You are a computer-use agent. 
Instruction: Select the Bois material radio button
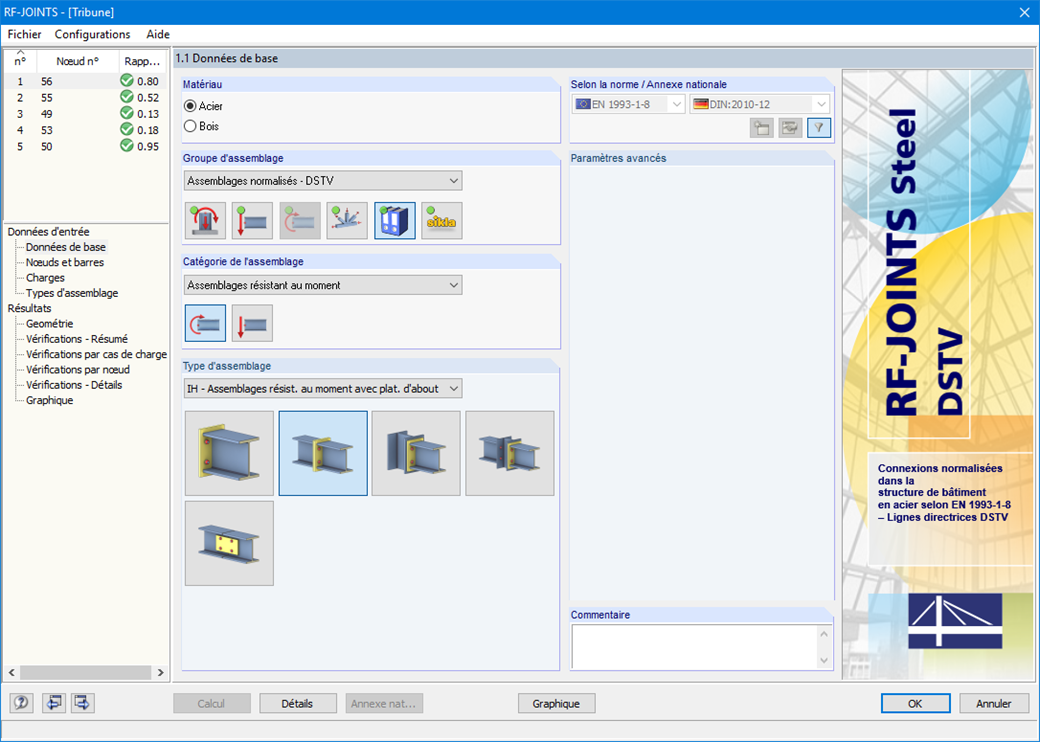tap(190, 126)
